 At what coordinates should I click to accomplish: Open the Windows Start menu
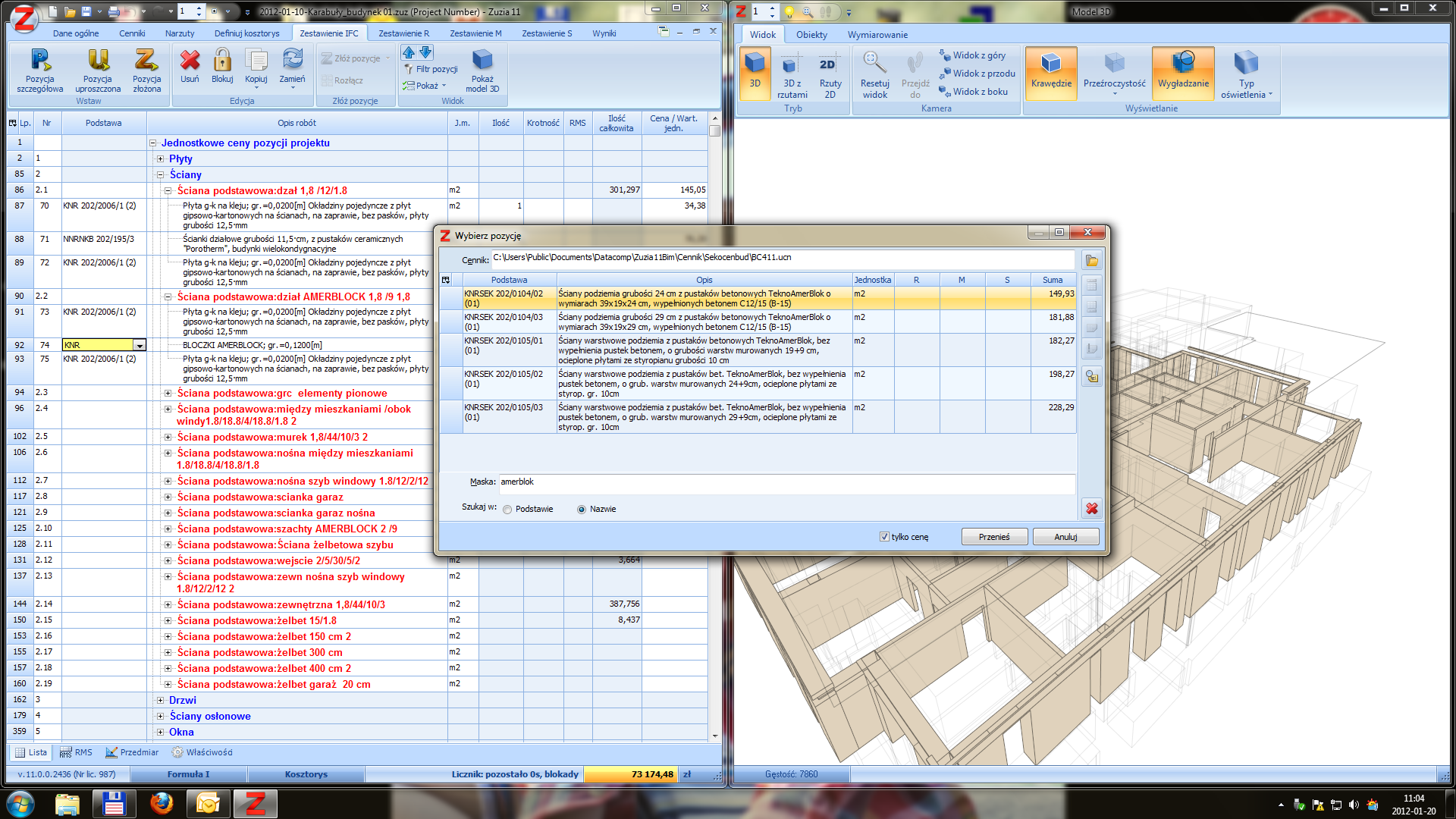[x=20, y=803]
